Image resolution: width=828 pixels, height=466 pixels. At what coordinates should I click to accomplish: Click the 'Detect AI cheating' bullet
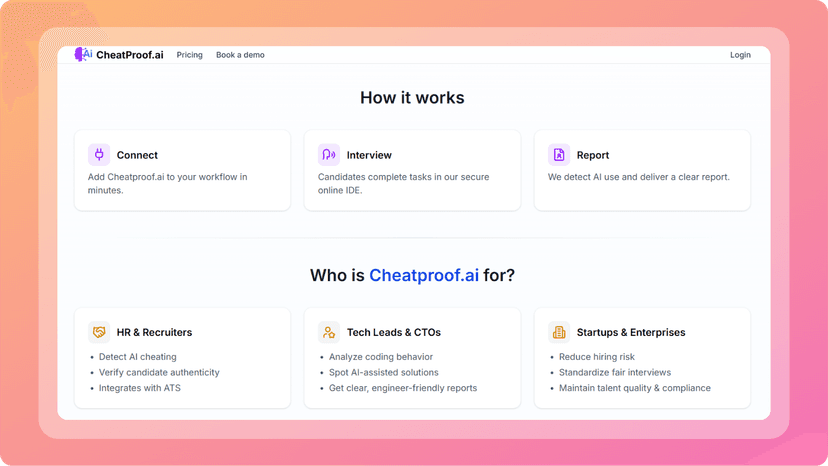pos(138,357)
